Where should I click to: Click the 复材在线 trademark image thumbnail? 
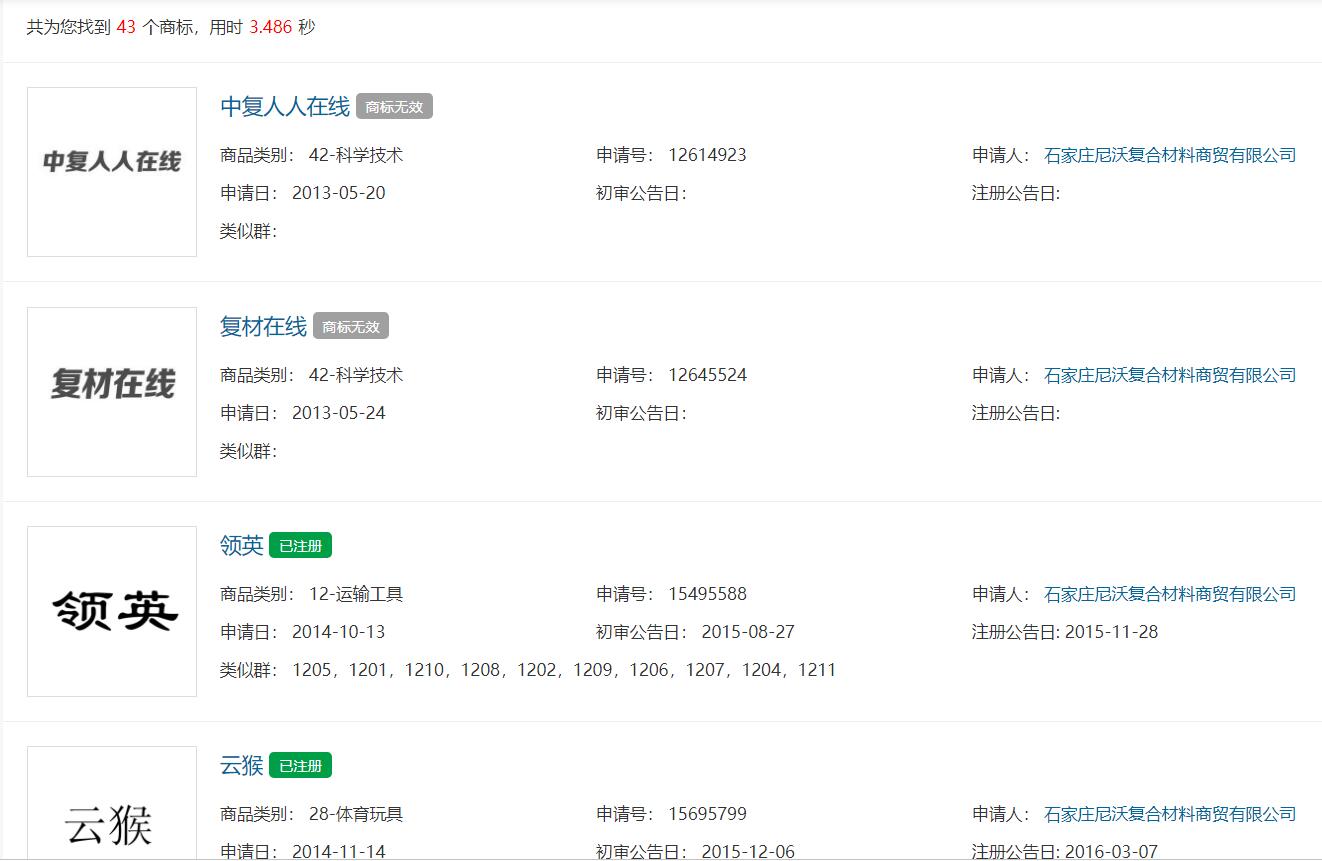click(112, 392)
